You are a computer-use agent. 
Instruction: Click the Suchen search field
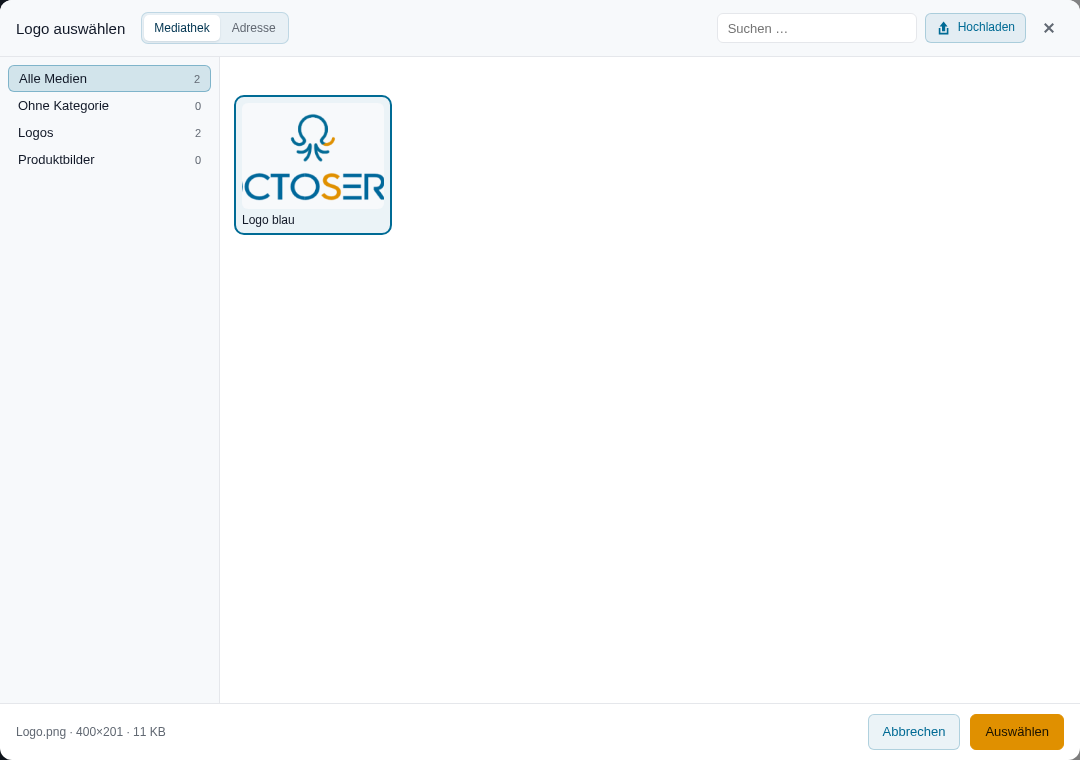[x=816, y=28]
